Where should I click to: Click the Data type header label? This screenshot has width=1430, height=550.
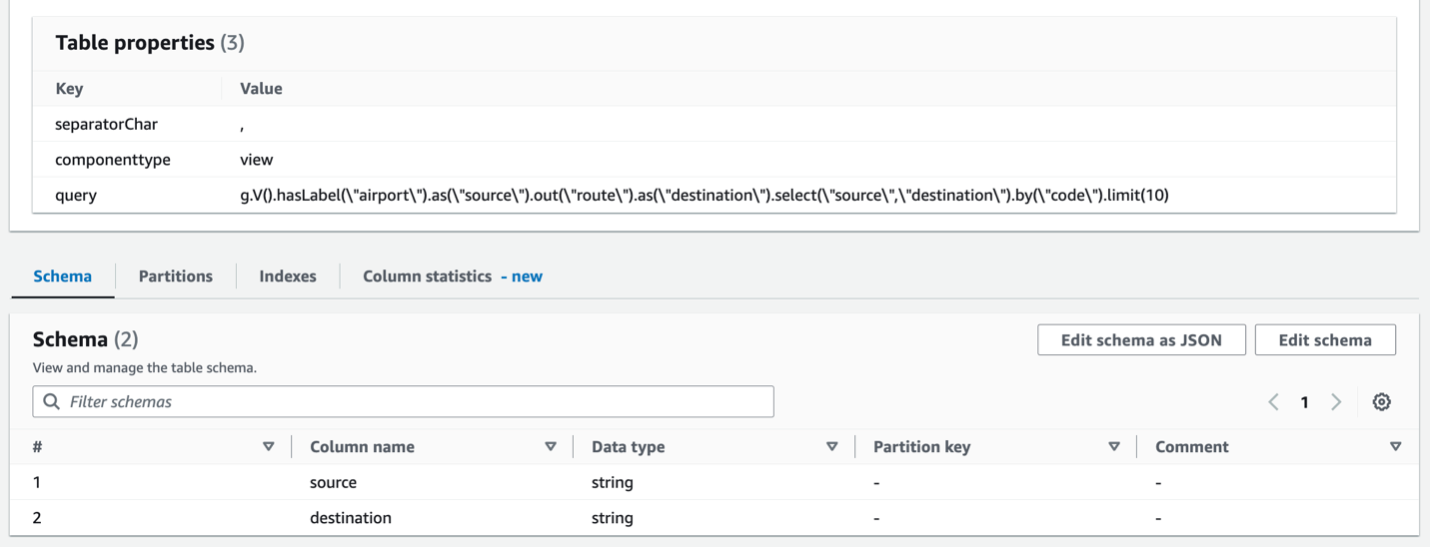click(628, 447)
